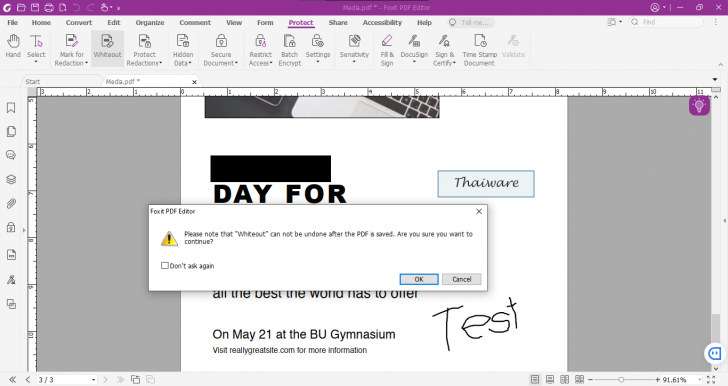Image resolution: width=728 pixels, height=386 pixels.
Task: Click Secure Document
Action: (221, 50)
